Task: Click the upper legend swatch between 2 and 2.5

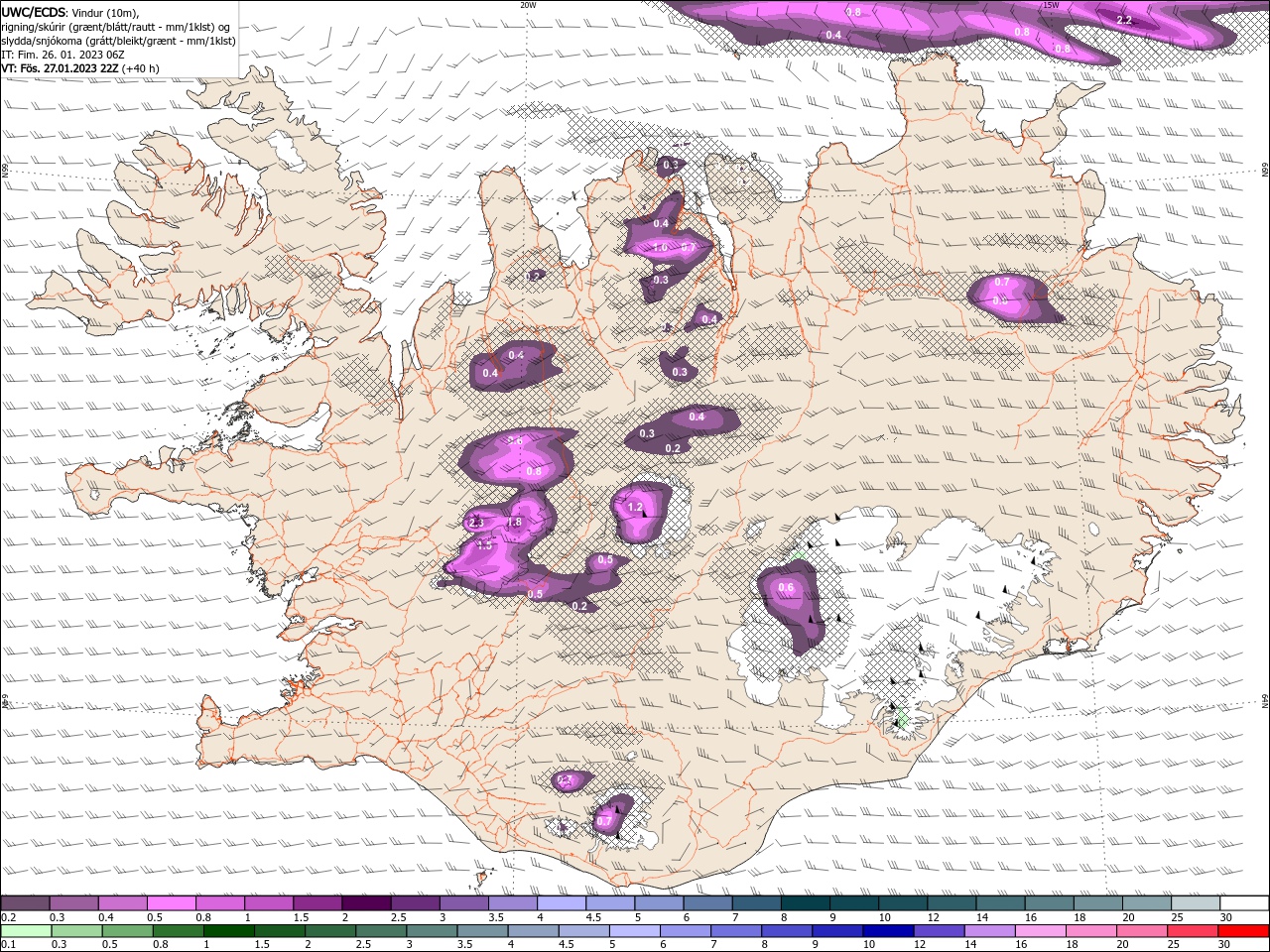Action: click(366, 903)
